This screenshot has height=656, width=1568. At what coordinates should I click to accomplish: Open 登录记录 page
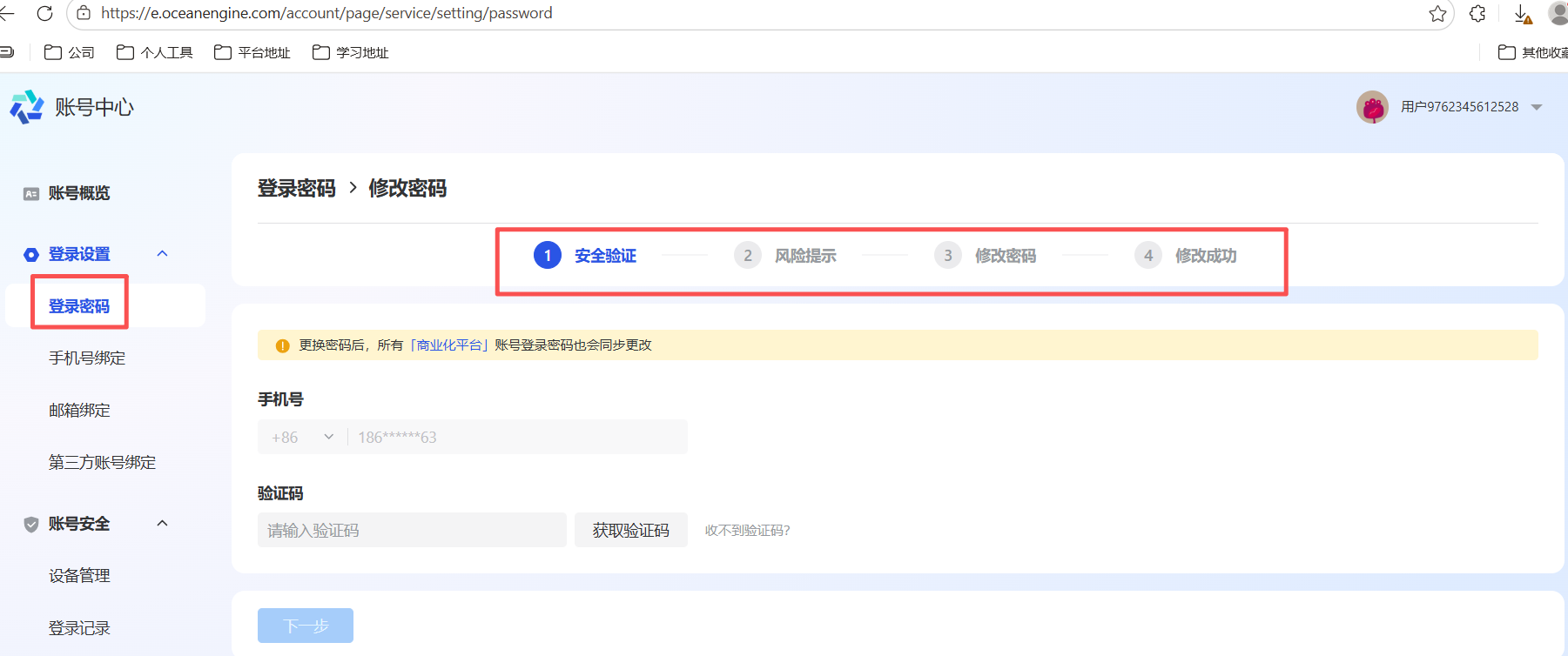79,628
